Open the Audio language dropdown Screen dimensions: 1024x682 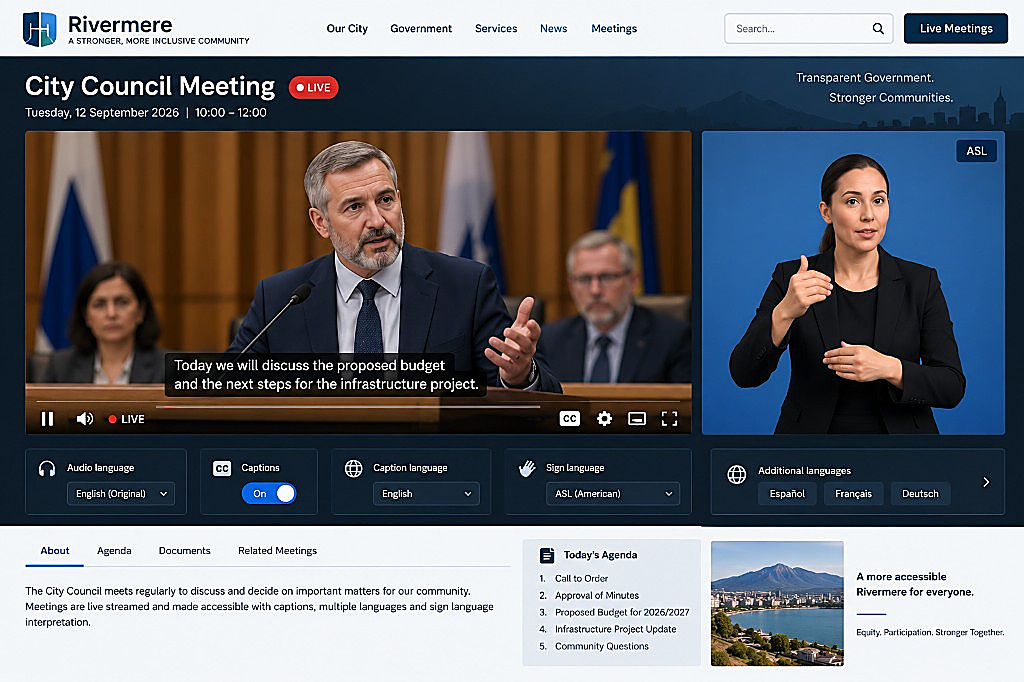(121, 494)
